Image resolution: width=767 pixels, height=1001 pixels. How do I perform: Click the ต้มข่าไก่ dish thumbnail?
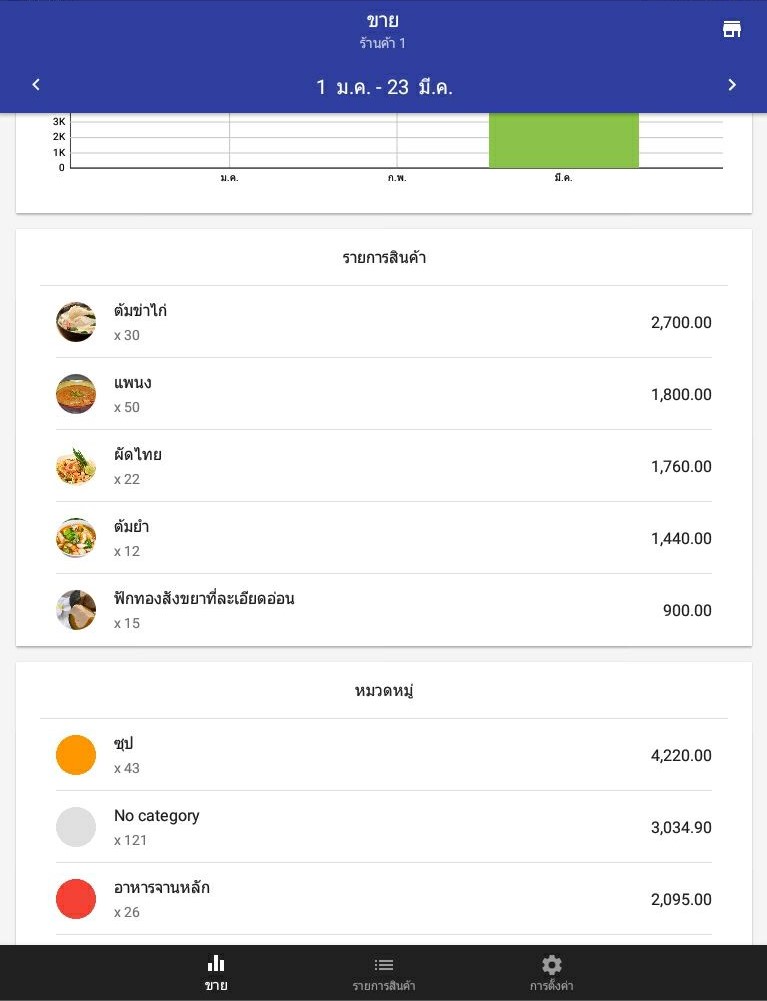(x=76, y=322)
